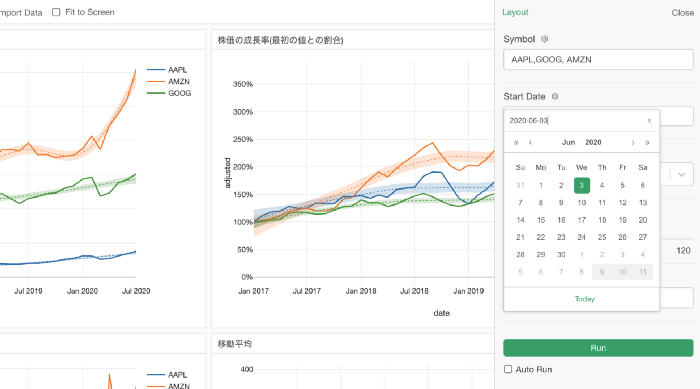Close the parameter side panel
The image size is (700, 389).
click(x=683, y=13)
